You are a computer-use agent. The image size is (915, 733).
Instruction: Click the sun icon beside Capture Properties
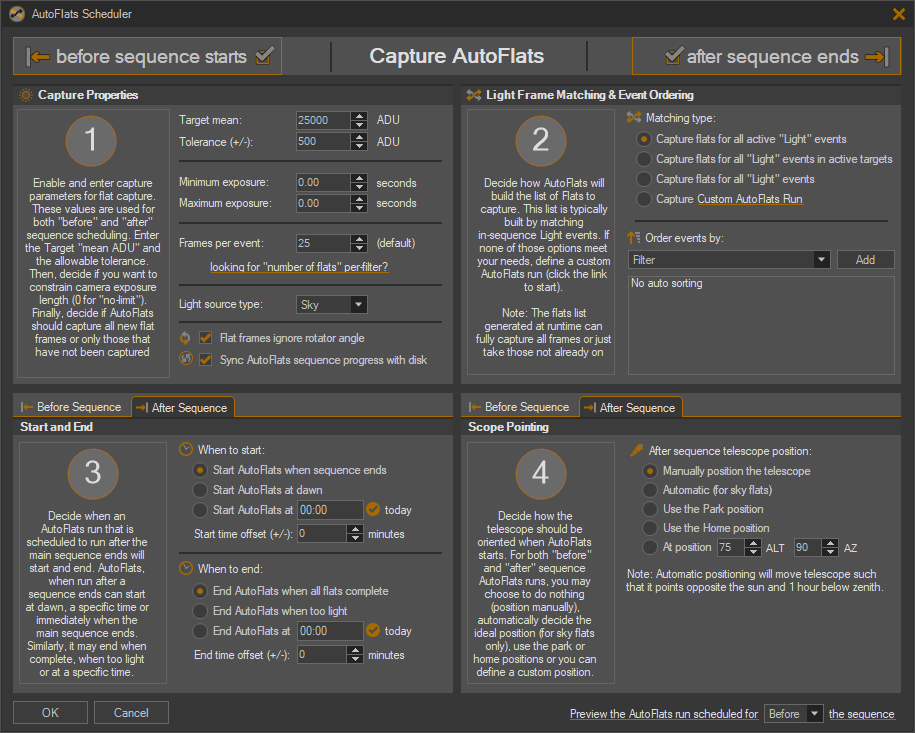(26, 95)
